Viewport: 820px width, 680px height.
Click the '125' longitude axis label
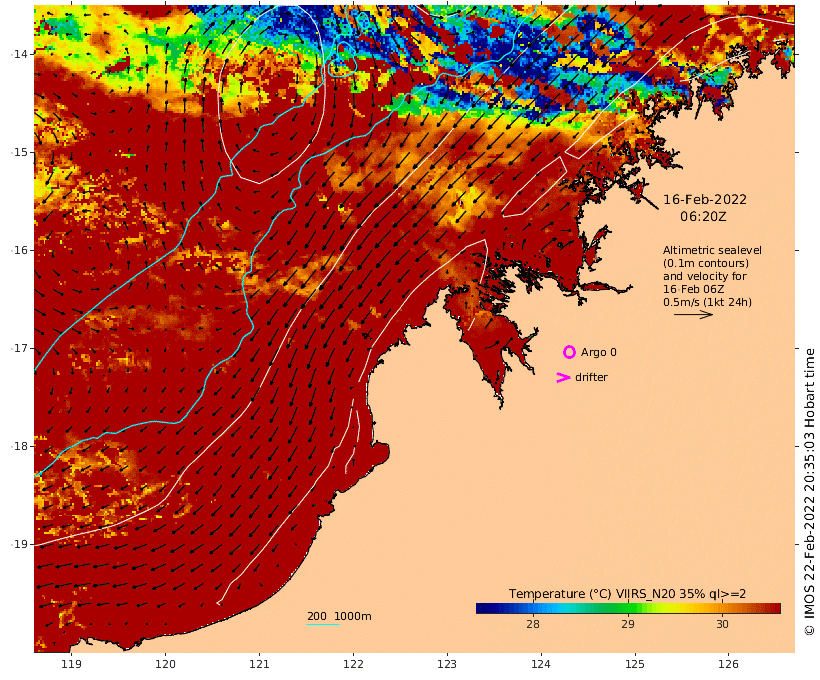(x=635, y=664)
